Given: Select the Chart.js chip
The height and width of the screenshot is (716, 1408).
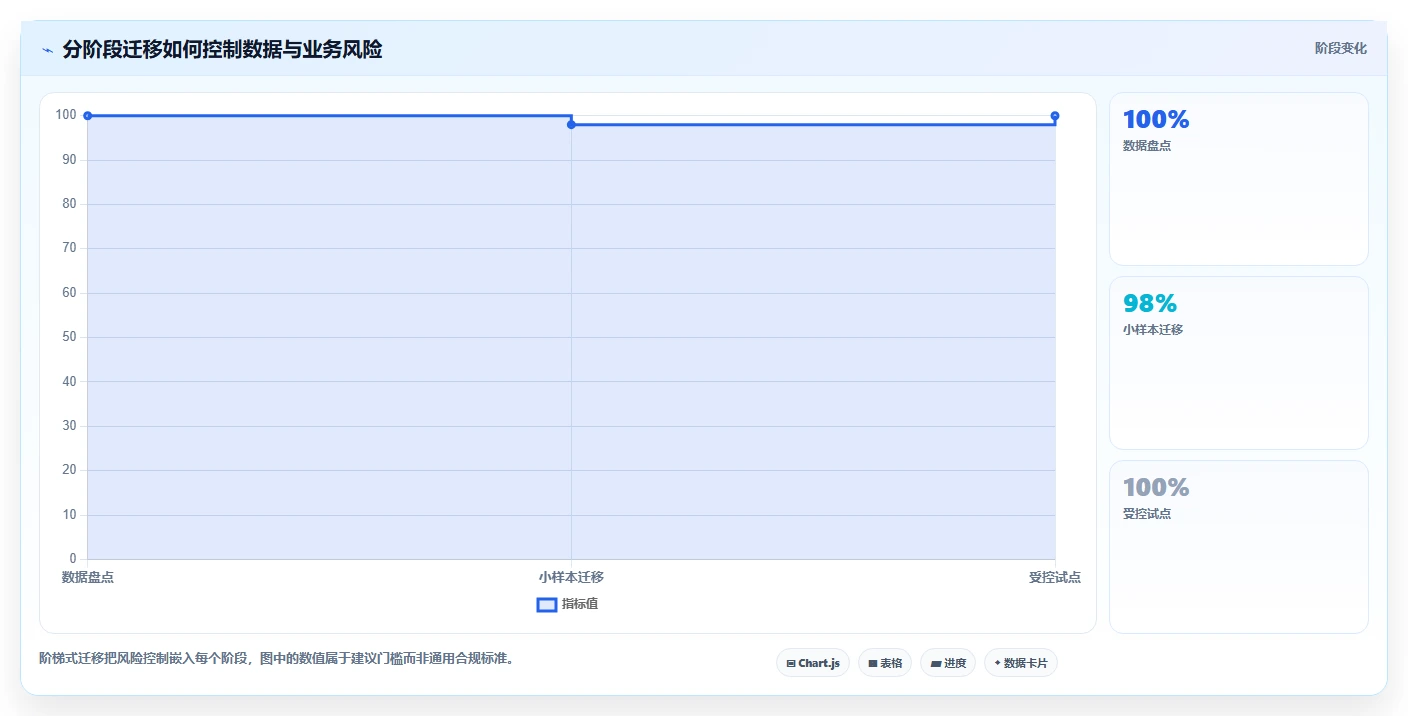Looking at the screenshot, I should pyautogui.click(x=813, y=663).
